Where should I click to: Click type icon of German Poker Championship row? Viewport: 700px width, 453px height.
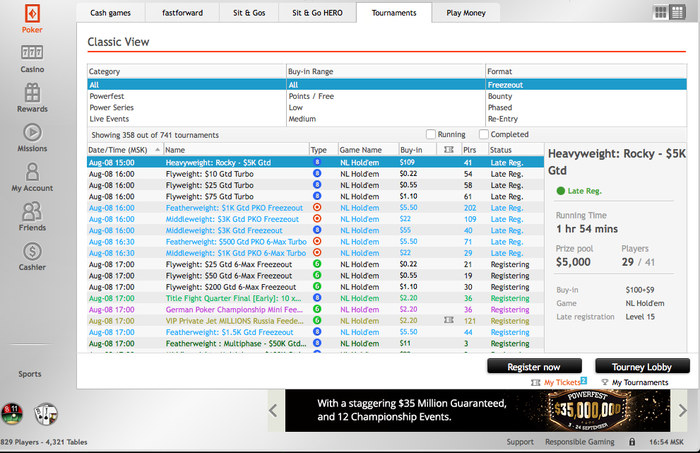pyautogui.click(x=317, y=309)
